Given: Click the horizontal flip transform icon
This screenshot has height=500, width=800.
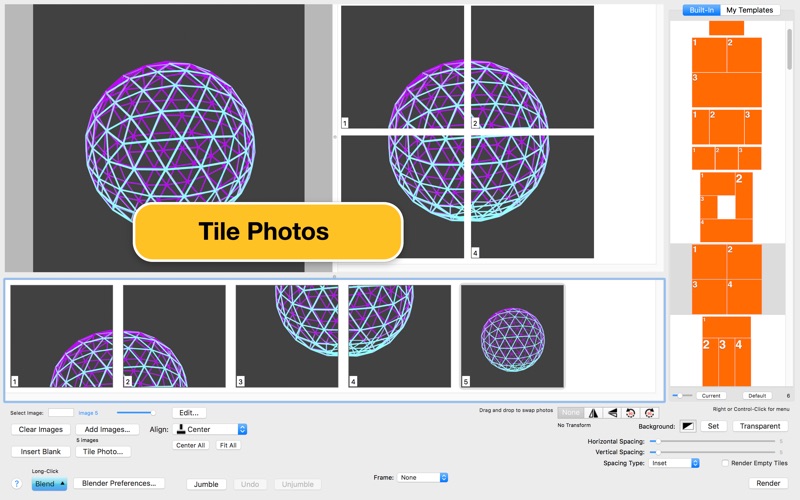Looking at the screenshot, I should click(x=593, y=413).
